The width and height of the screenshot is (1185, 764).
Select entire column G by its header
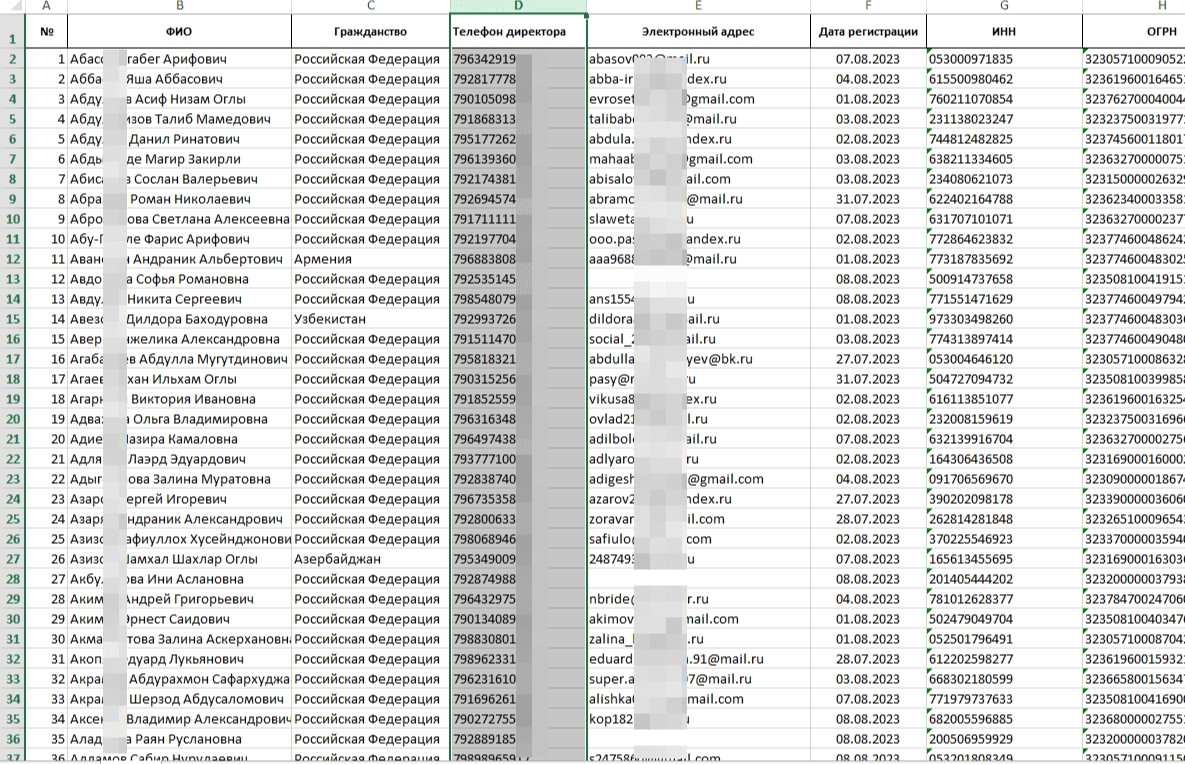tap(1003, 6)
